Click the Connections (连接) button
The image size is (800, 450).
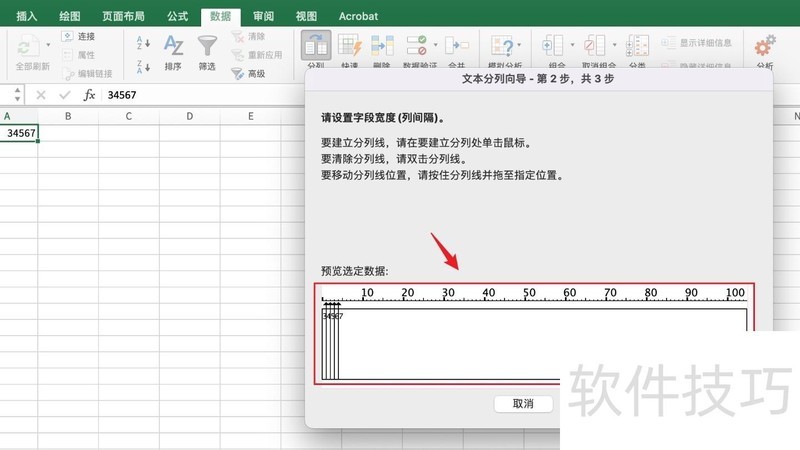click(78, 36)
